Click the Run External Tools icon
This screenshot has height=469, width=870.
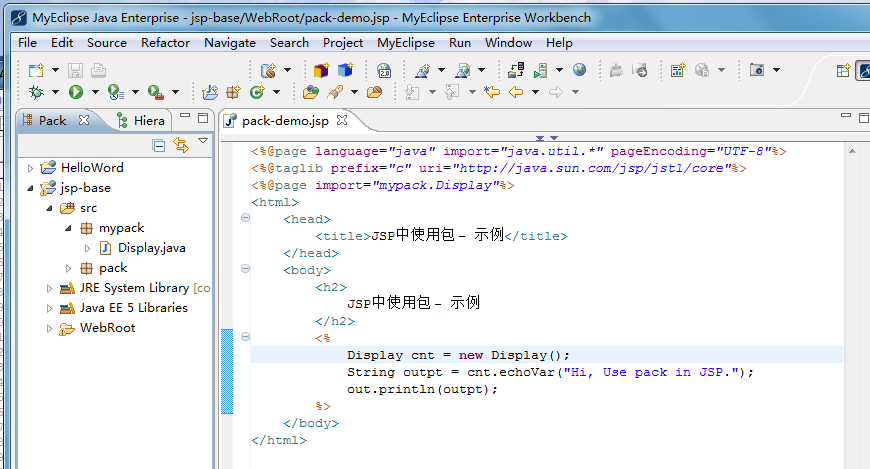155,92
